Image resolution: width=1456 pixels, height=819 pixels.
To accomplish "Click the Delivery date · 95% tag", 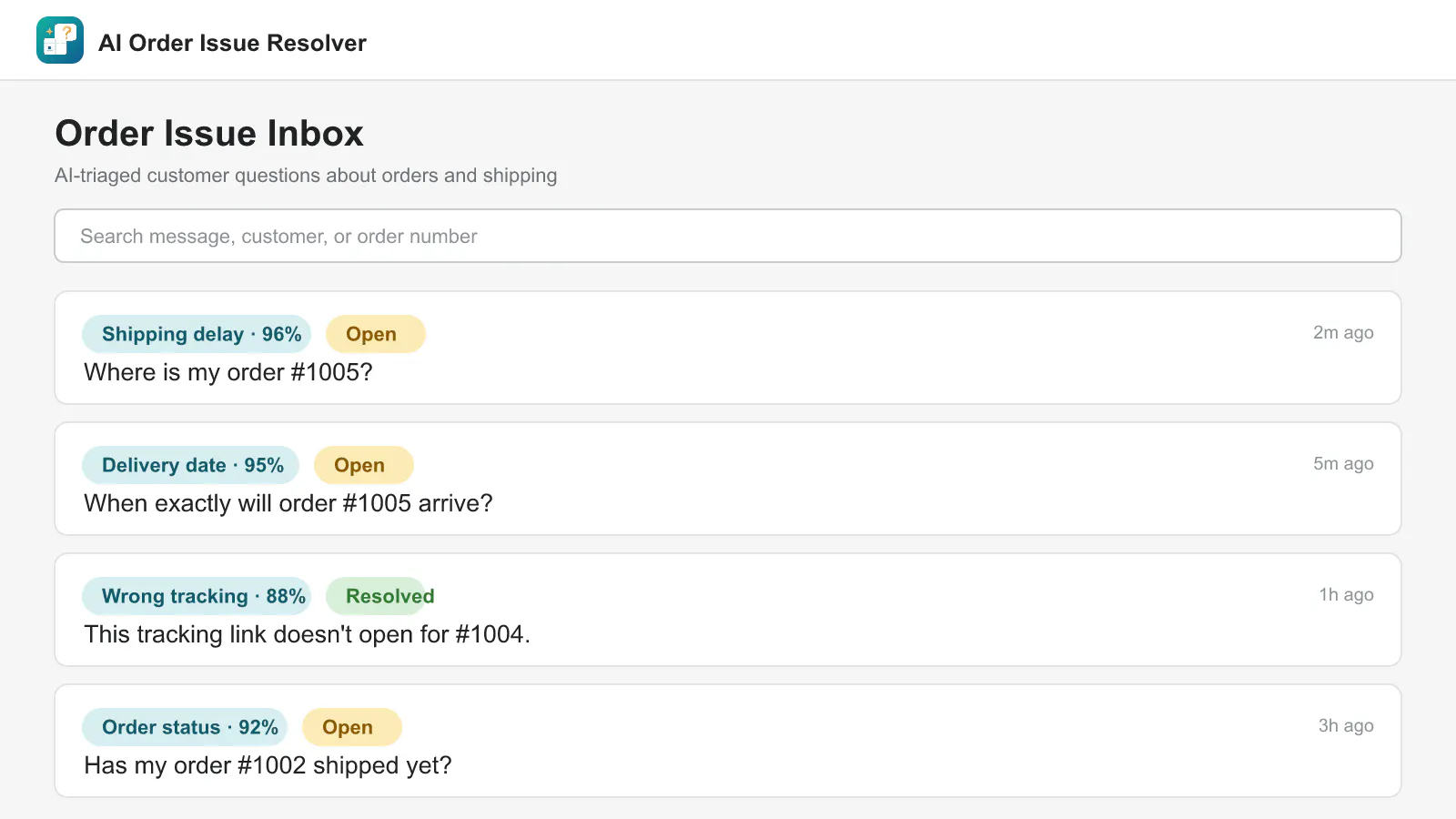I will click(x=190, y=465).
